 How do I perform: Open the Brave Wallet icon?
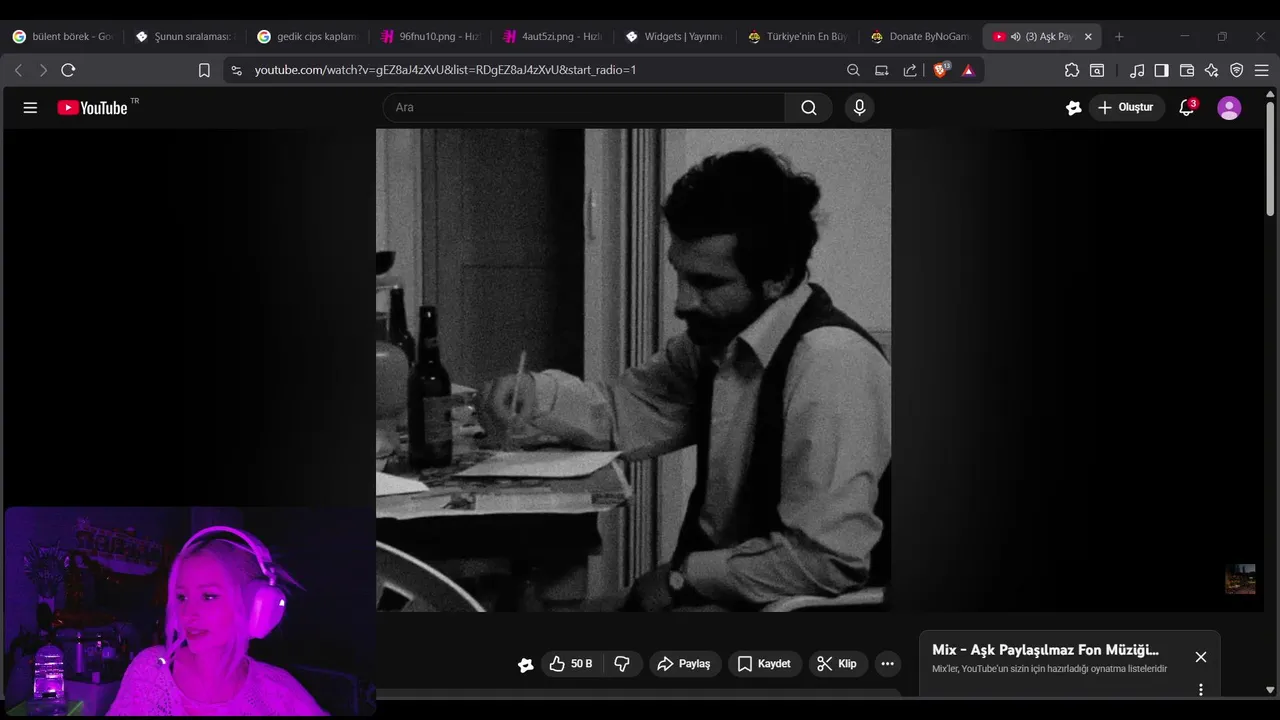click(1187, 70)
